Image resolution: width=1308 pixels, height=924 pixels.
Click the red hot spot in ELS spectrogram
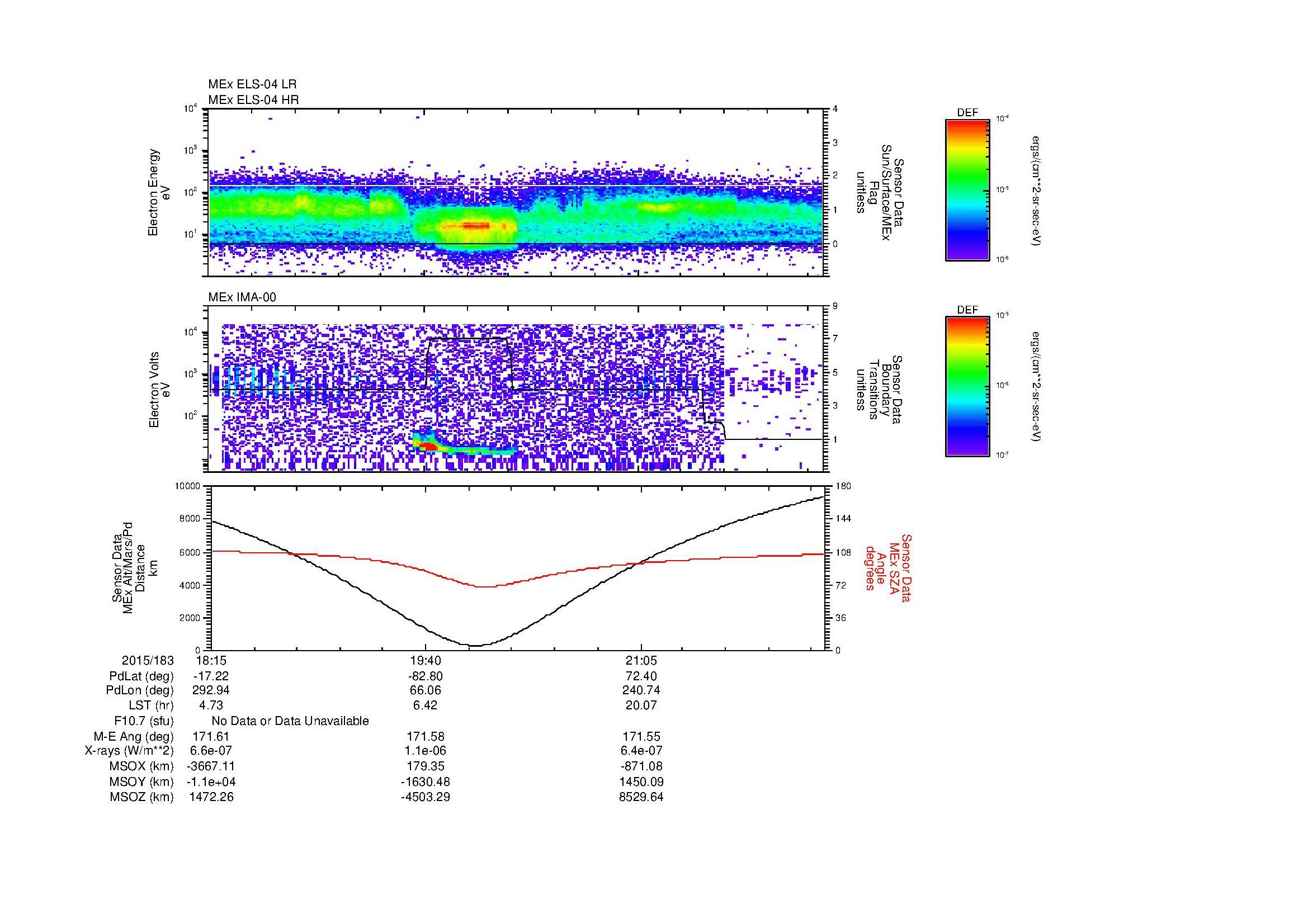click(475, 225)
